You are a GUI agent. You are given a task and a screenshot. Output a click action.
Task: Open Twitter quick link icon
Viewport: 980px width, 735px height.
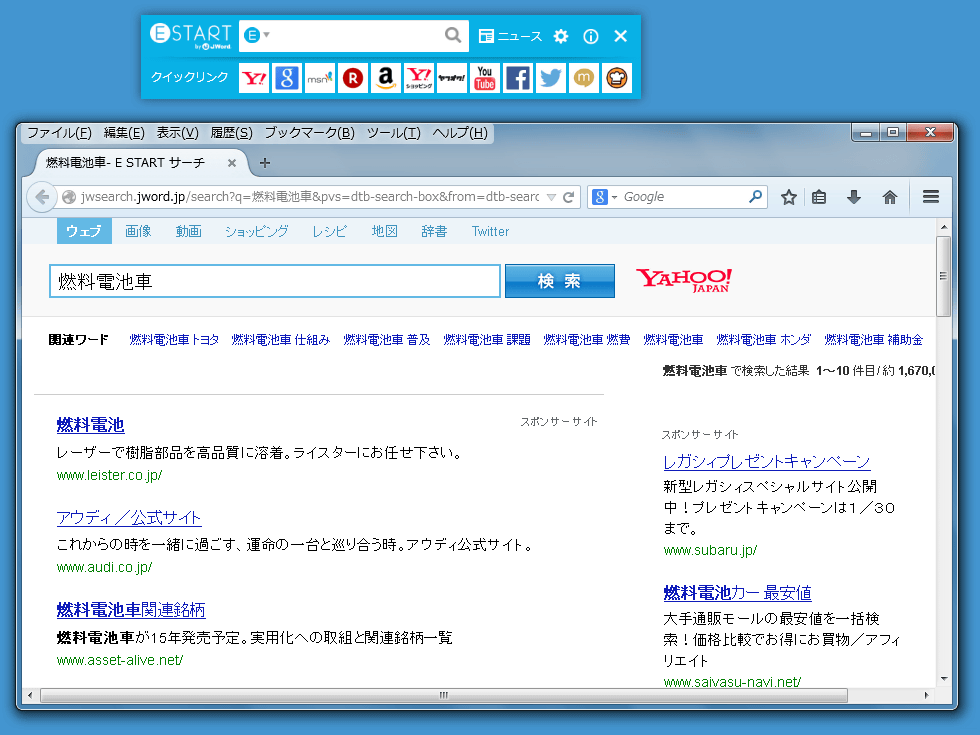551,78
